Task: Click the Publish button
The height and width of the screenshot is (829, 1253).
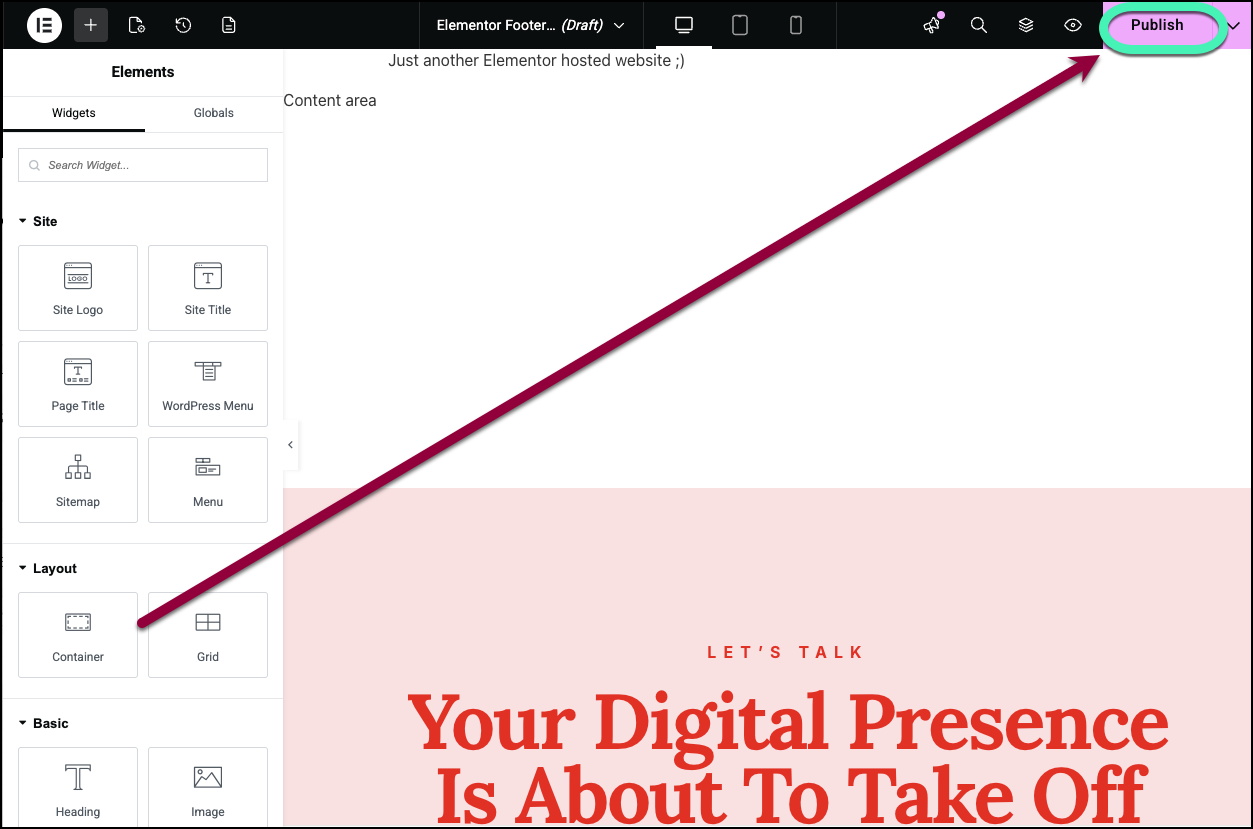Action: (x=1157, y=26)
